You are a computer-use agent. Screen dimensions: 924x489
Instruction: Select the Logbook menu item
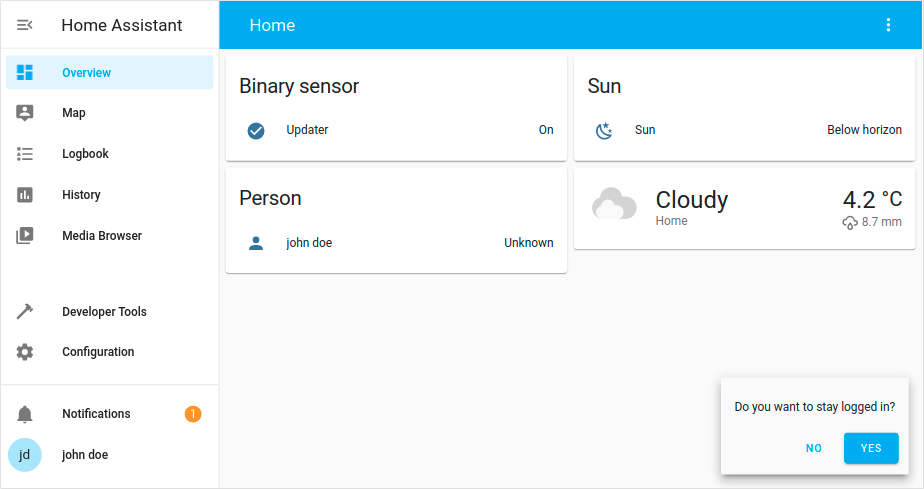tap(110, 154)
